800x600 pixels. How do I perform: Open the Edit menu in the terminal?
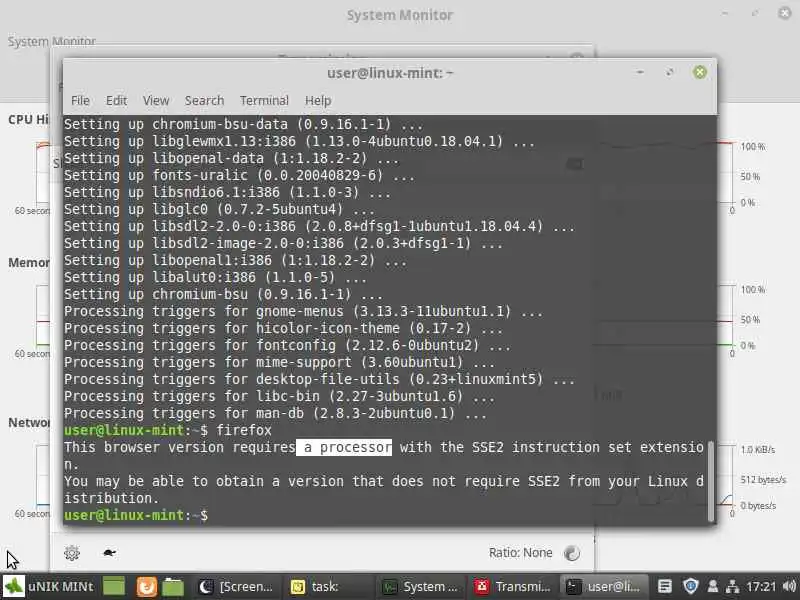(116, 101)
